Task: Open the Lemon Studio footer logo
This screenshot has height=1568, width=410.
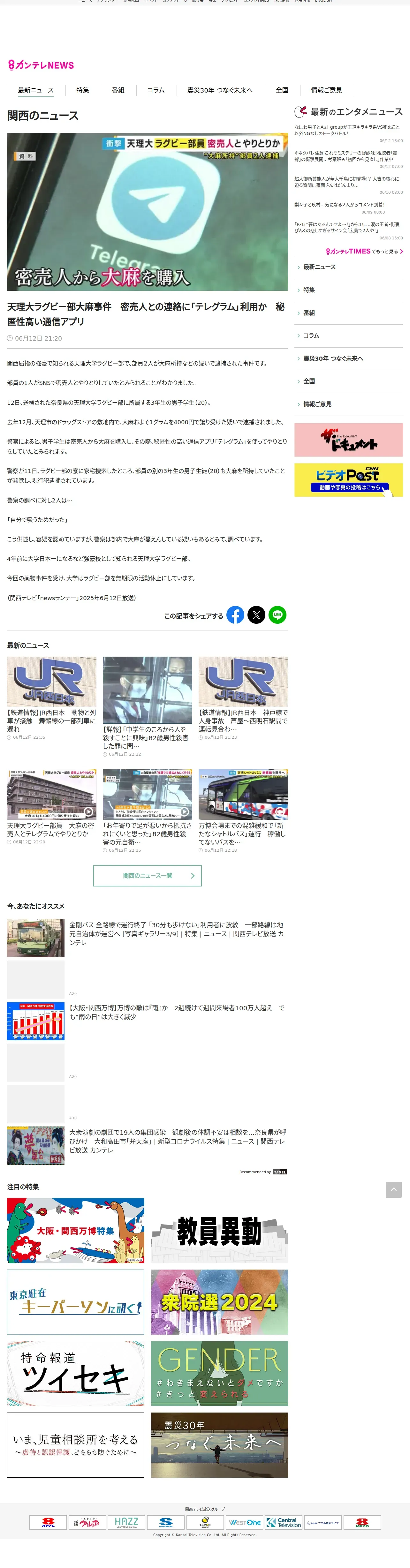Action: [x=205, y=1522]
